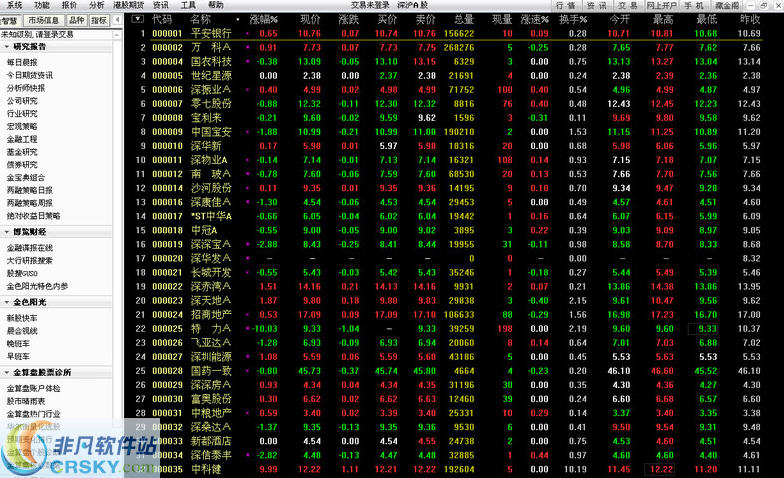Viewport: 784px width, 478px height.
Task: Sort by 名称 column header
Action: [200, 20]
